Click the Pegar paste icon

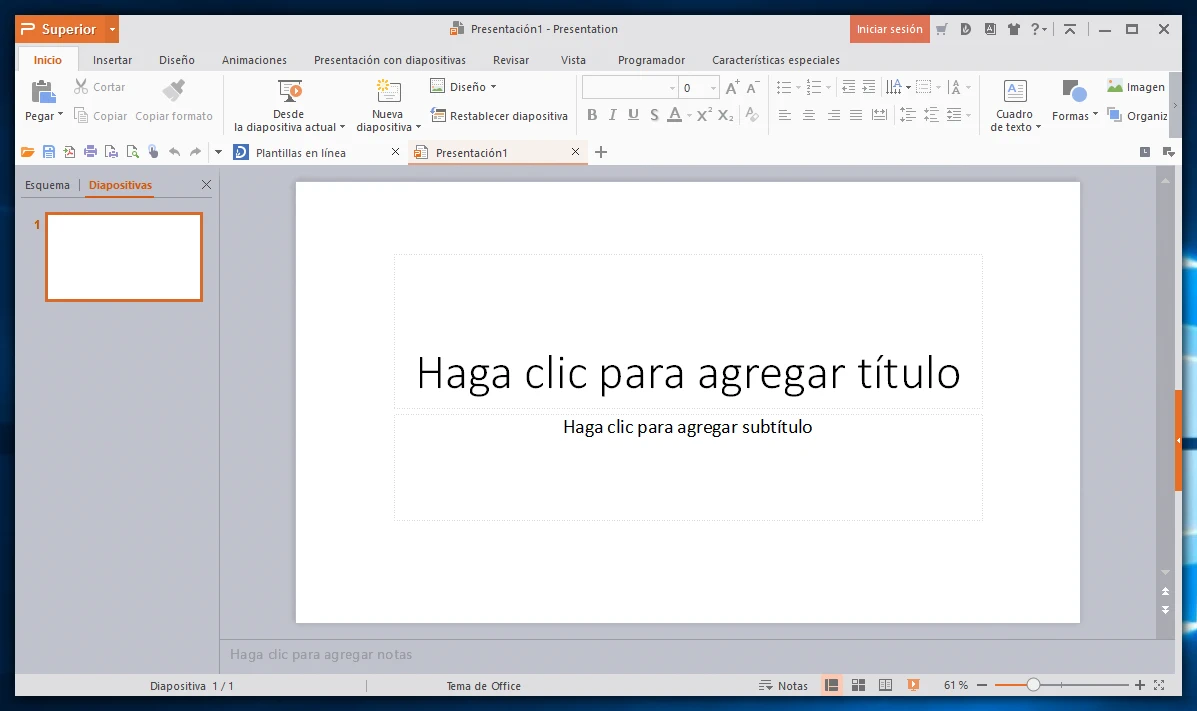coord(43,93)
